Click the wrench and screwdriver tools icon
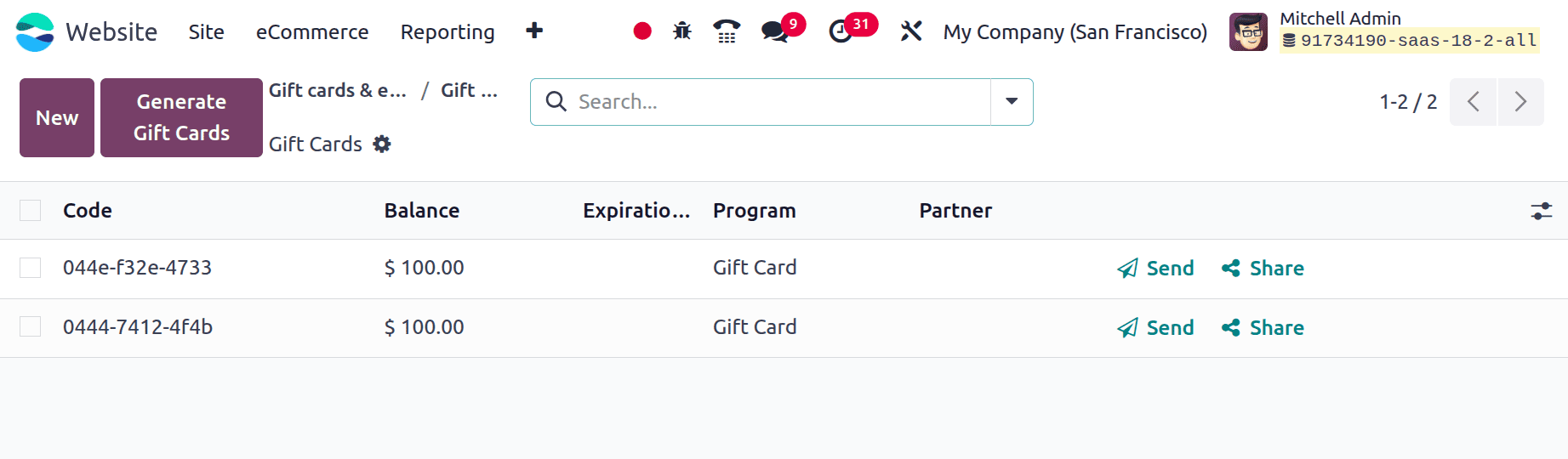Viewport: 1568px width, 459px height. coord(911,31)
